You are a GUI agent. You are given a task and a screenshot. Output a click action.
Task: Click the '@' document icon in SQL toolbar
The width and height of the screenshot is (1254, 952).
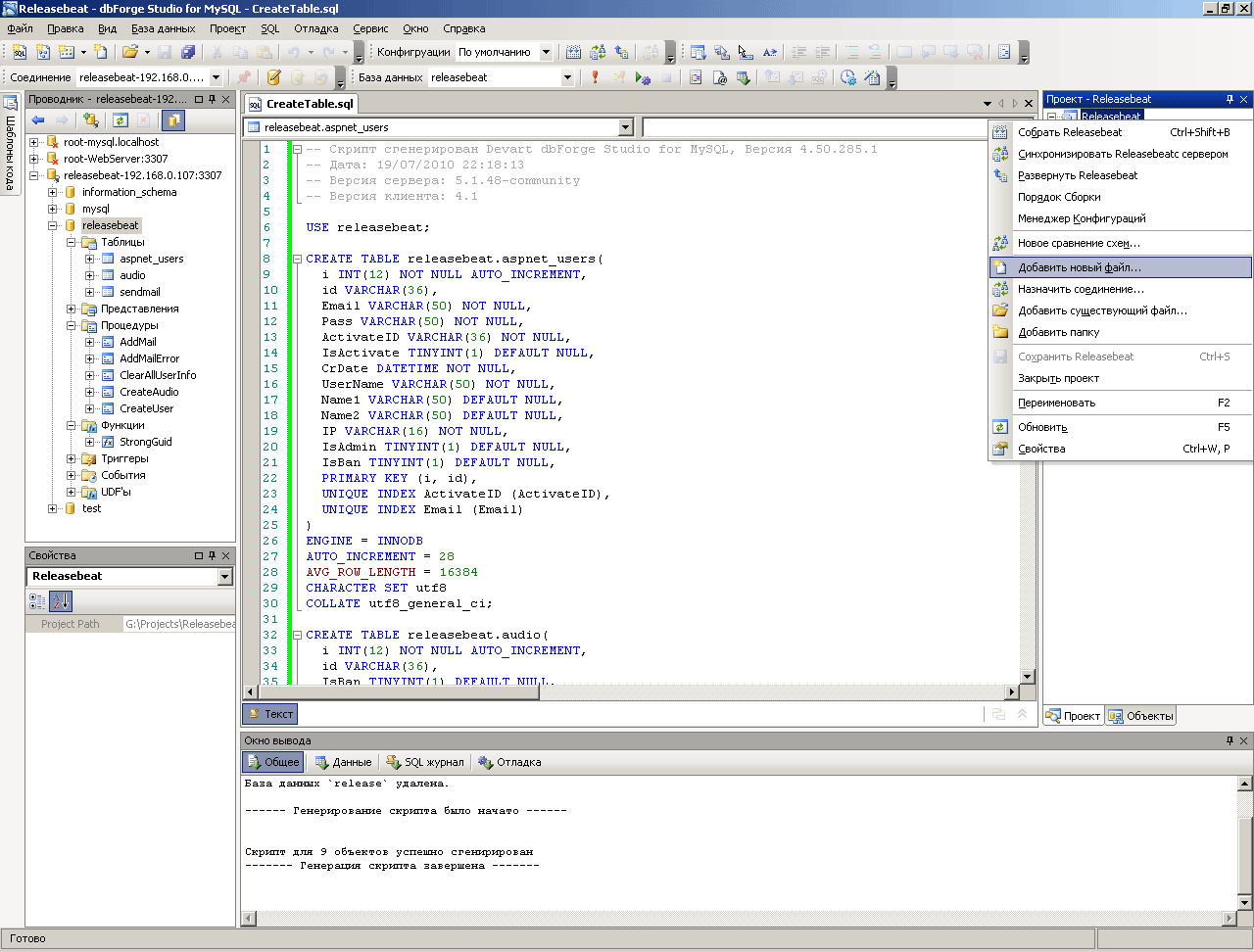720,77
